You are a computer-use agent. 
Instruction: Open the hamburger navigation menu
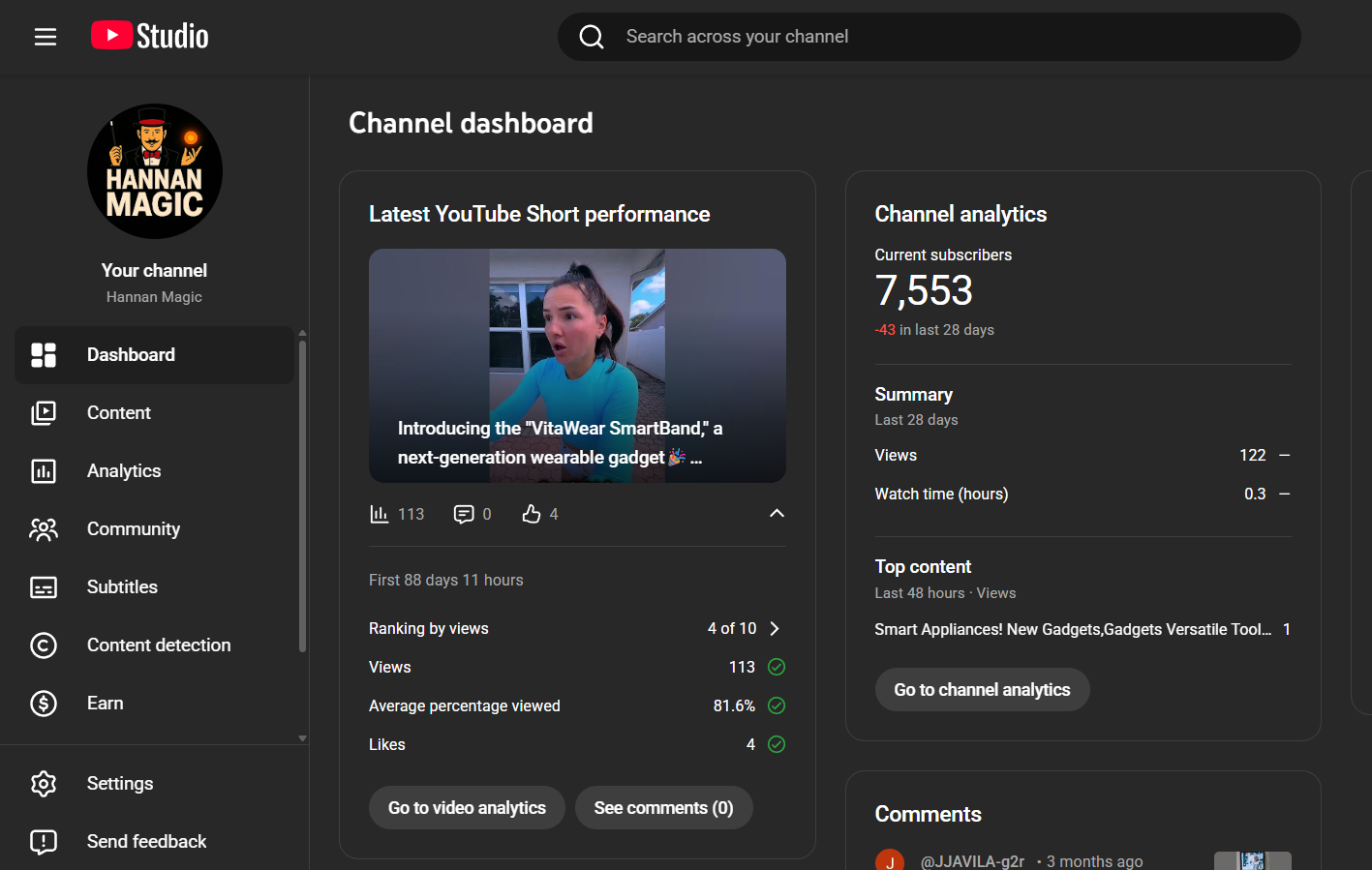46,37
